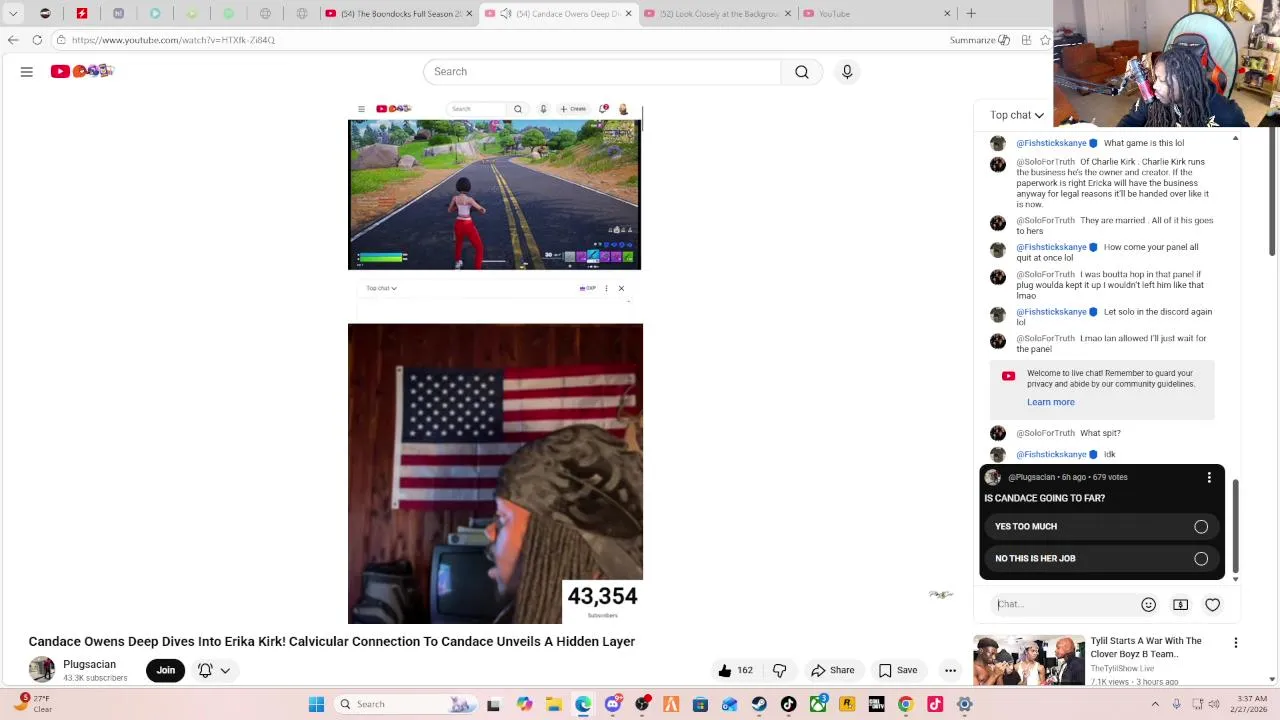The width and height of the screenshot is (1280, 720).
Task: Open the emoji picker in chat
Action: tap(1148, 604)
